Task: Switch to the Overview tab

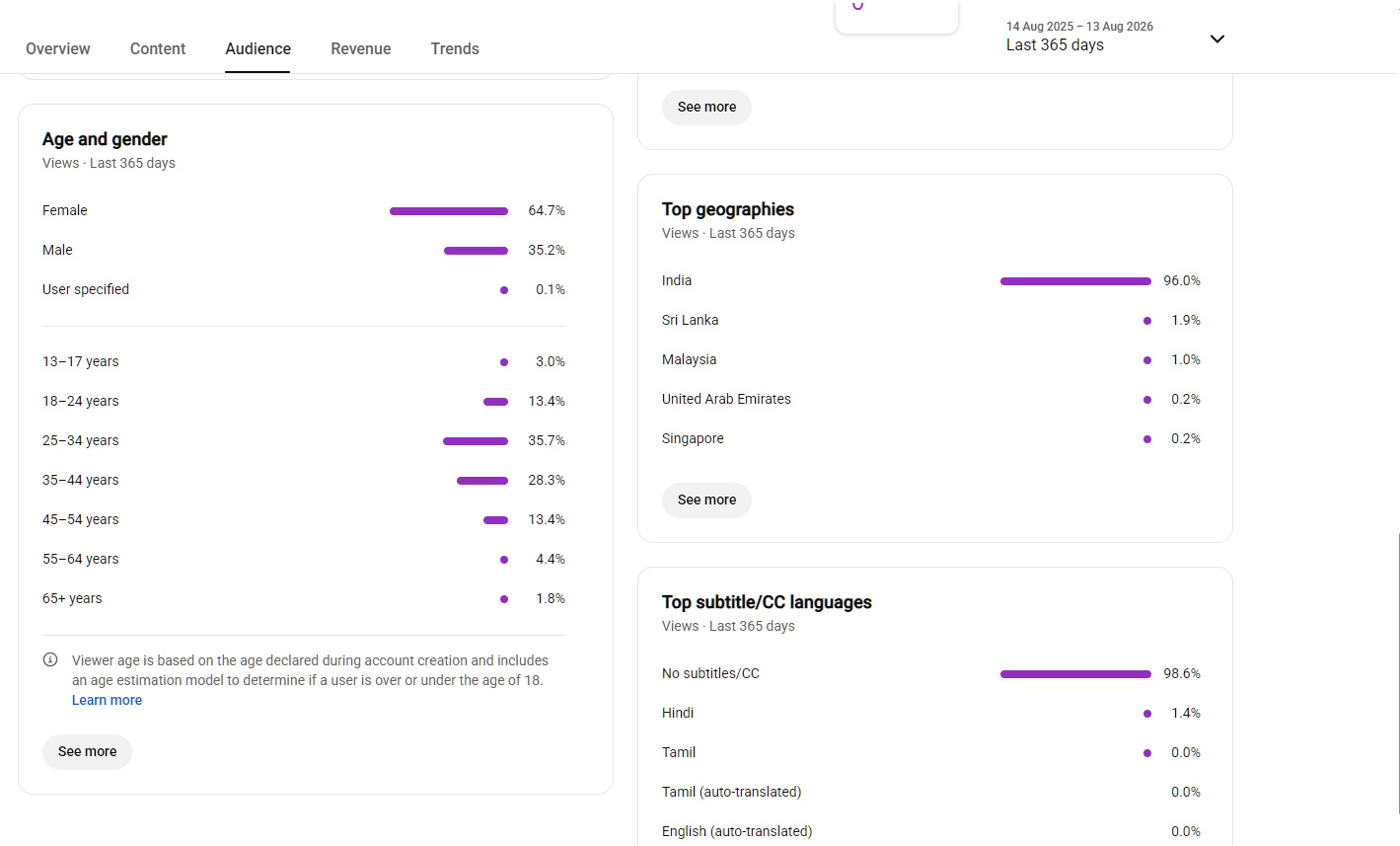Action: 58,48
